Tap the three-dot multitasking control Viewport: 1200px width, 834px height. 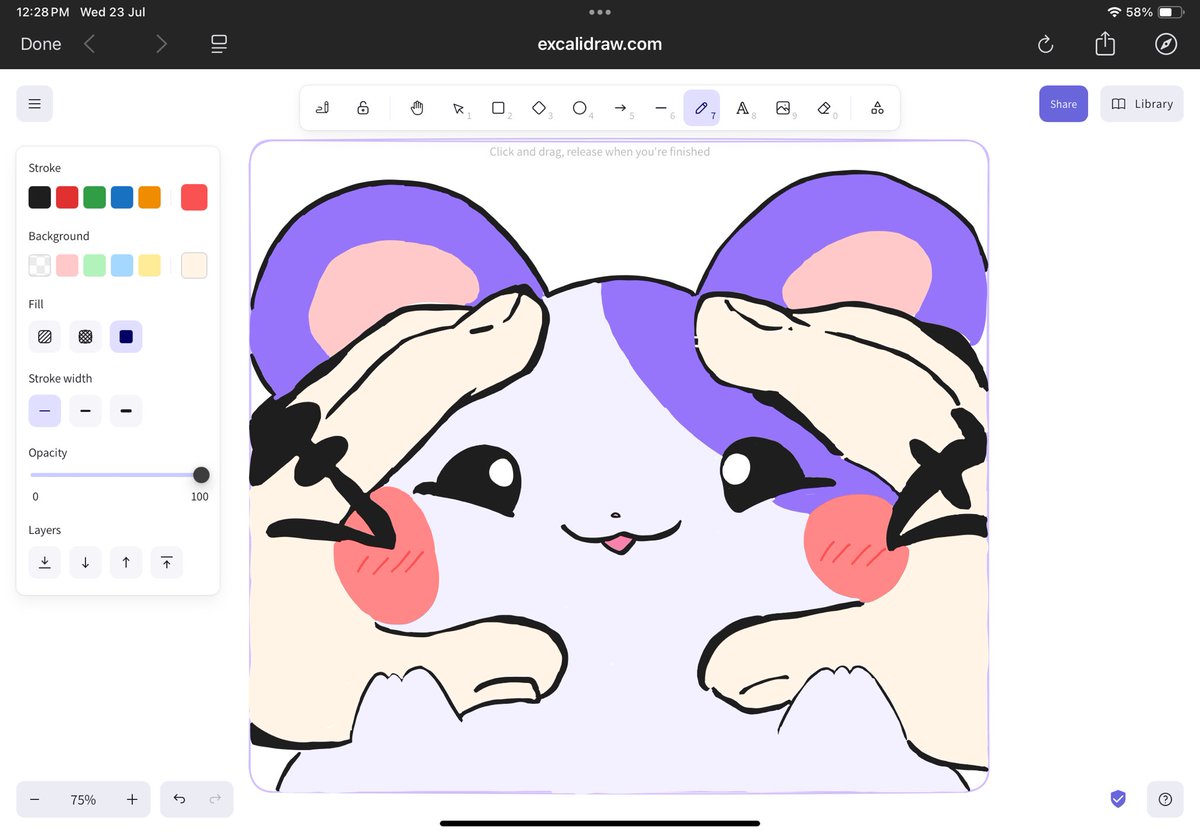600,12
